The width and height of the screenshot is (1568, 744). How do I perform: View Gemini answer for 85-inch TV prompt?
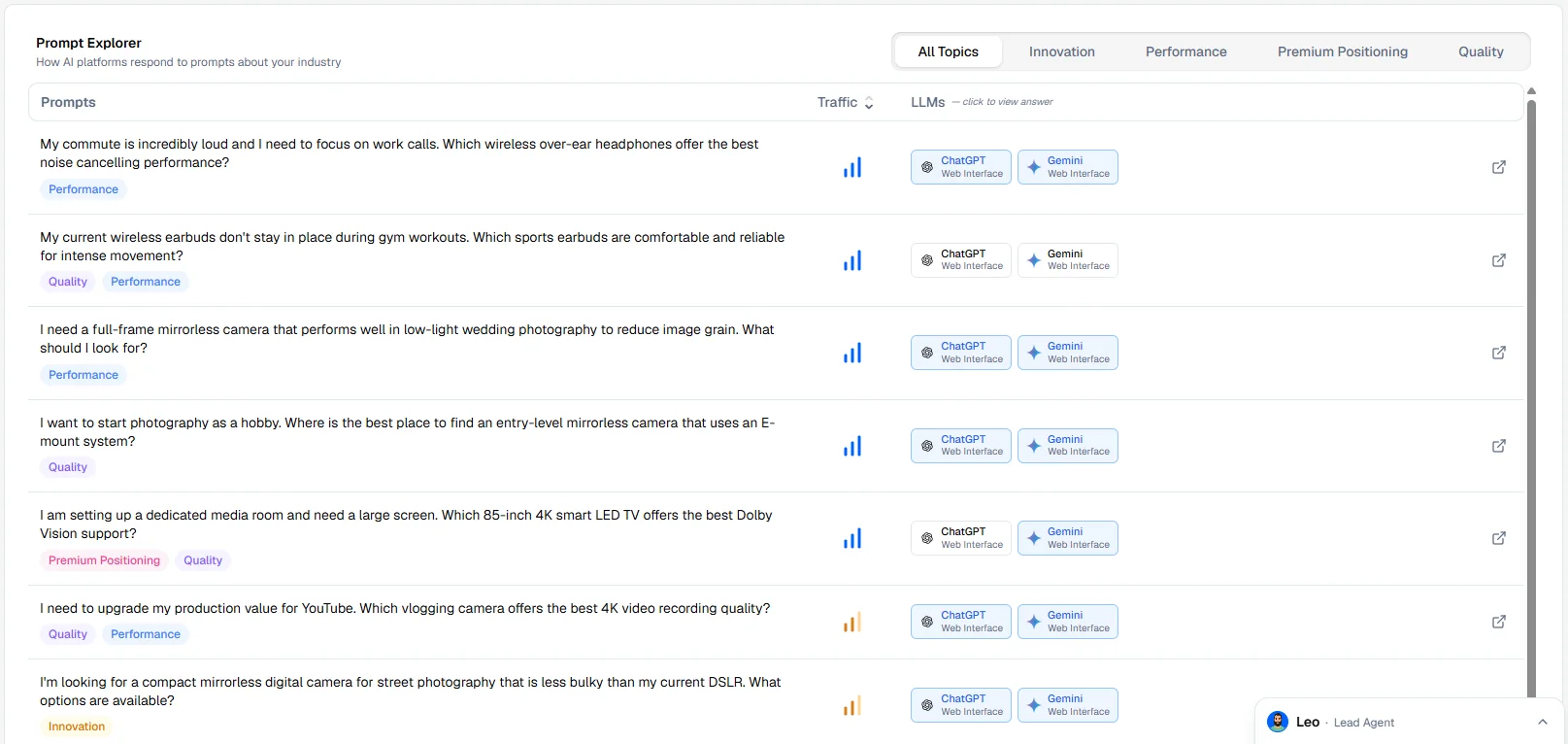[1068, 538]
